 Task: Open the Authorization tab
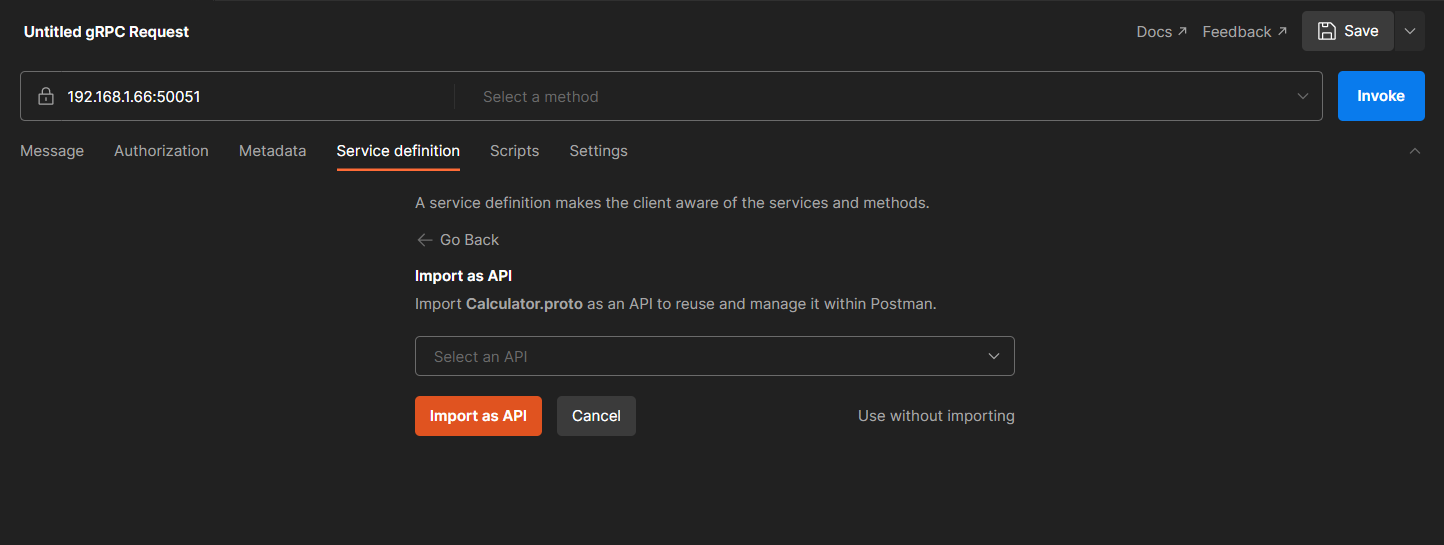pos(161,151)
